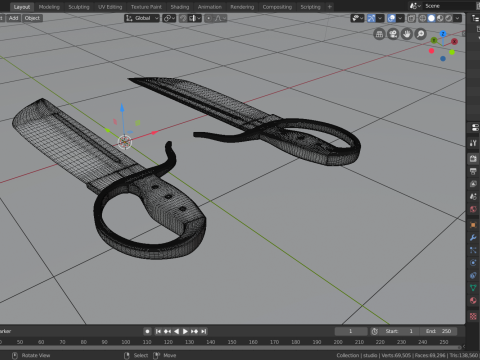The image size is (480, 360).
Task: Switch to rendered viewport shading
Action: coord(449,18)
